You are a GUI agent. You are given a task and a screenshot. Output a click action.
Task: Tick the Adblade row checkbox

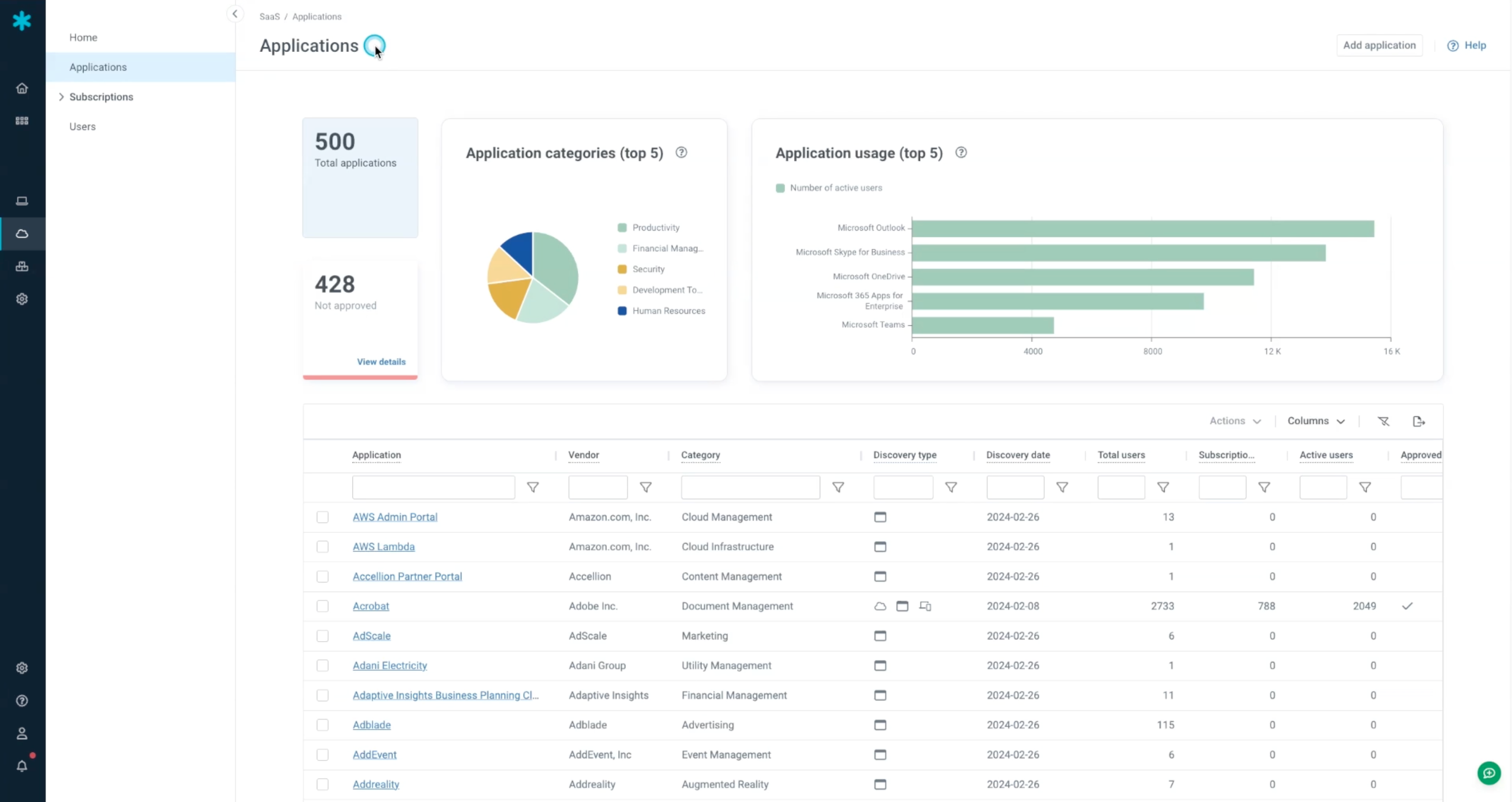click(x=322, y=725)
